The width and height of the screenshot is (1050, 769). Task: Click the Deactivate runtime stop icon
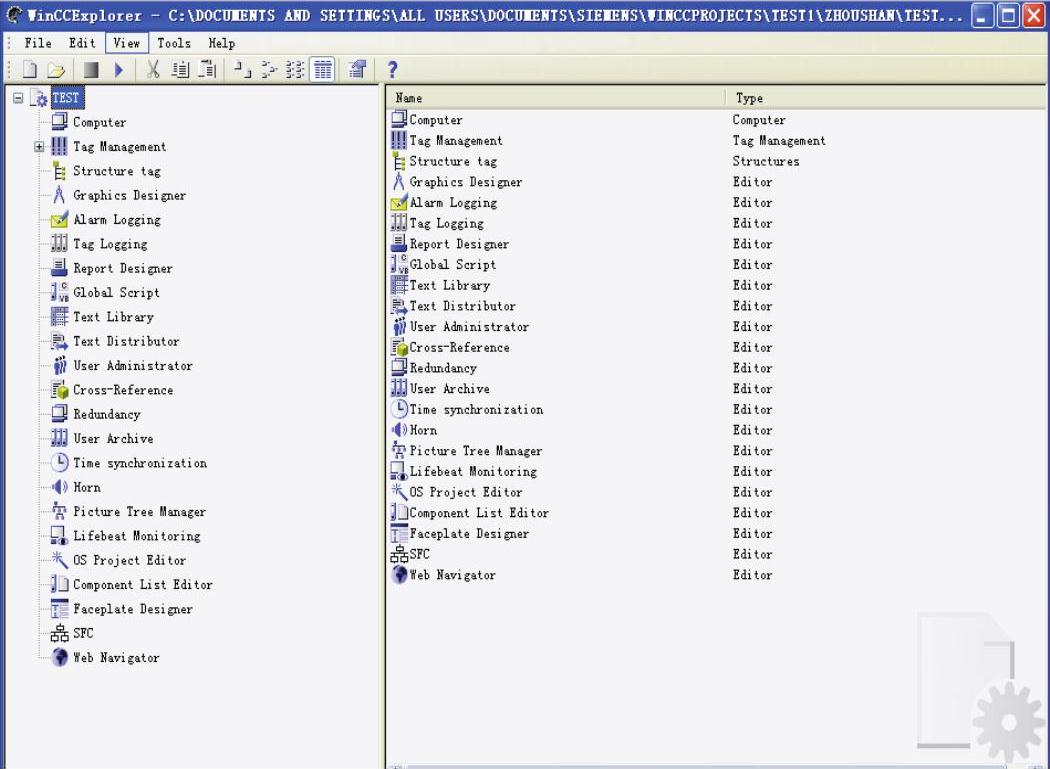click(x=90, y=69)
